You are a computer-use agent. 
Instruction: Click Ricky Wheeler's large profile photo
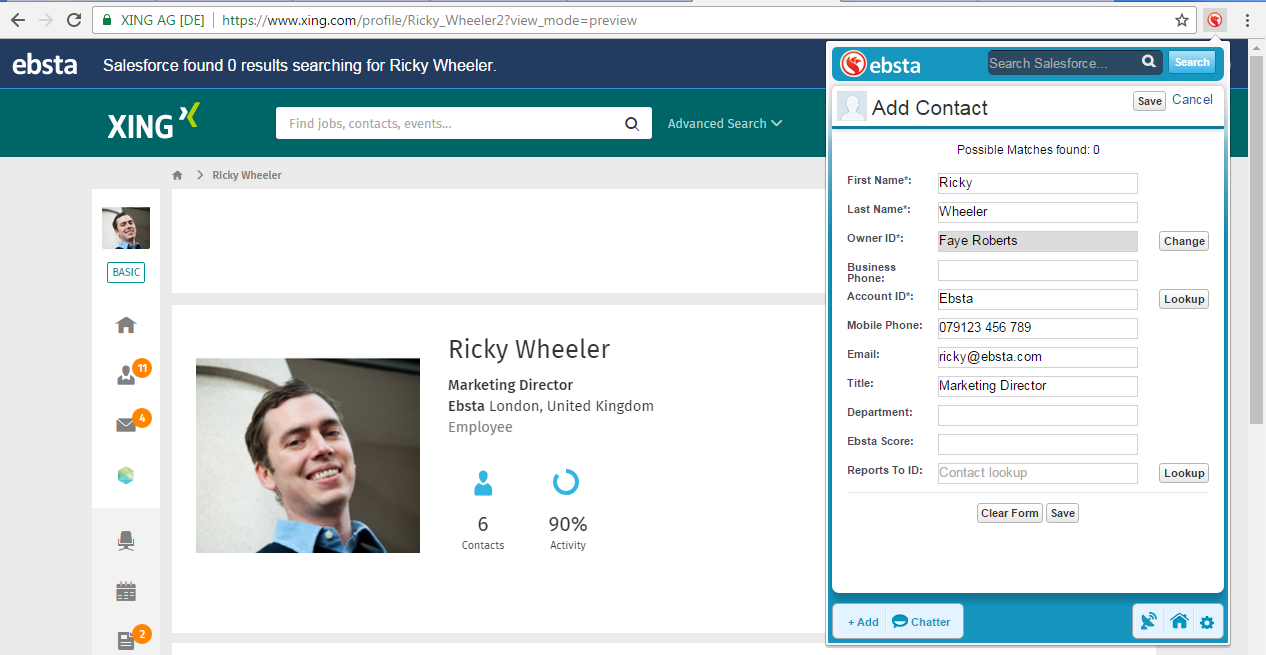[308, 455]
